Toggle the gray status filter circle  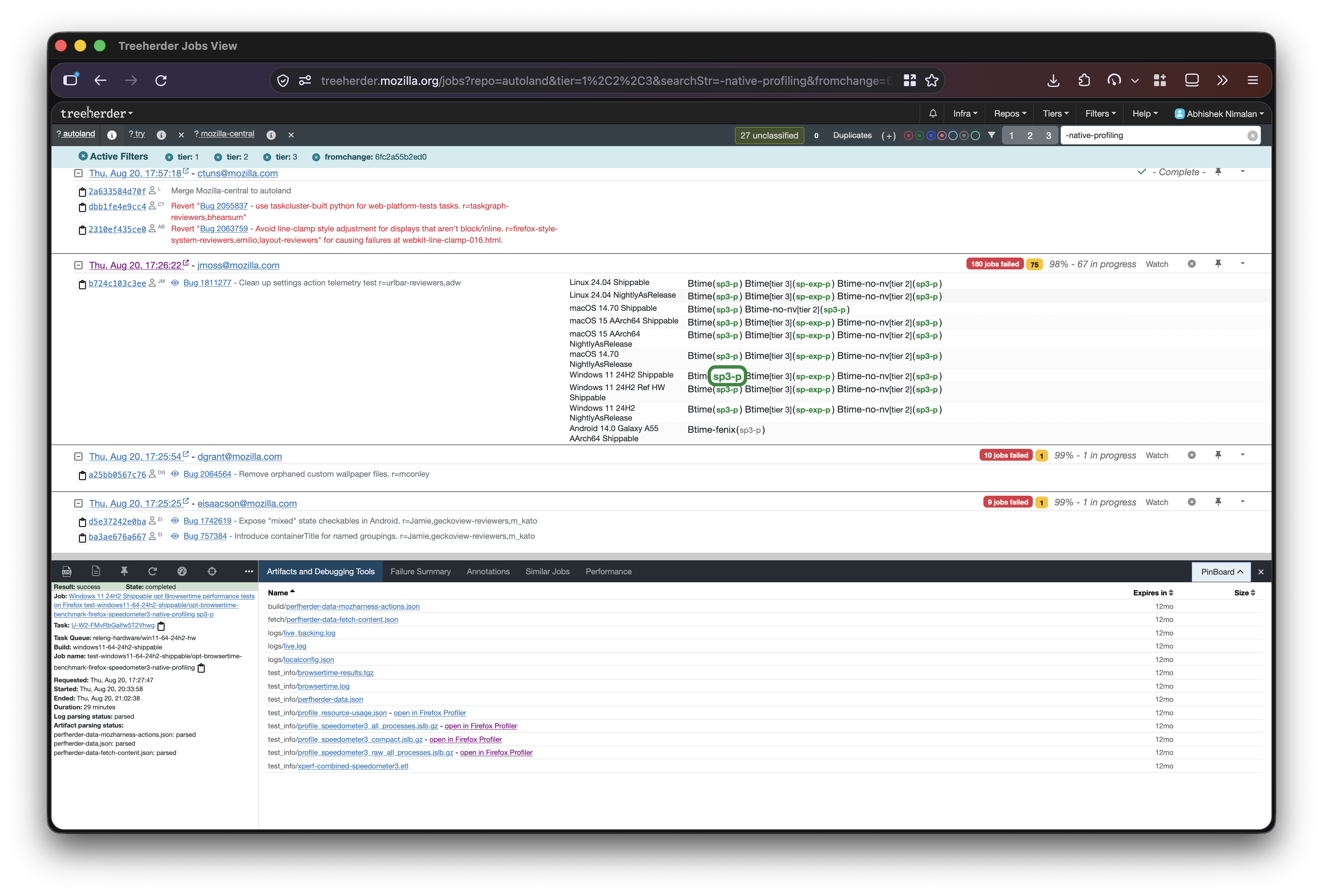(x=964, y=136)
